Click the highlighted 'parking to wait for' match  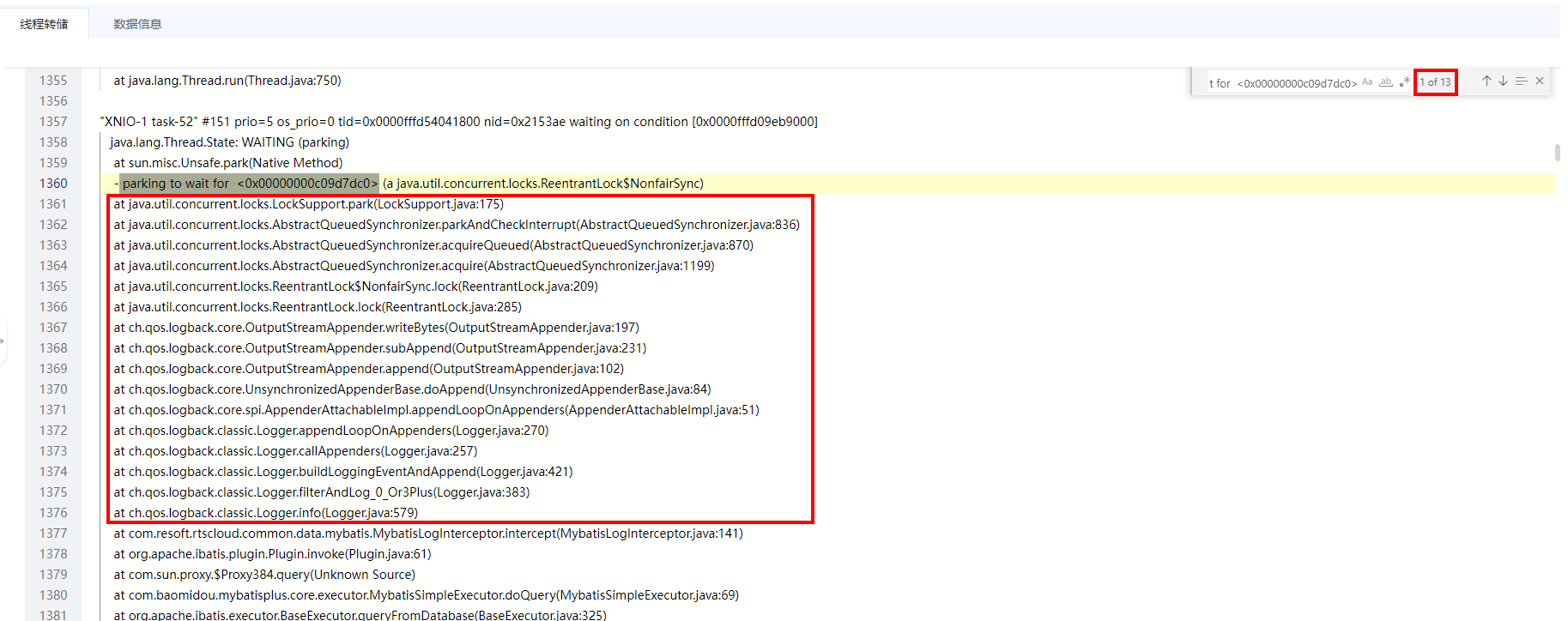(x=249, y=184)
